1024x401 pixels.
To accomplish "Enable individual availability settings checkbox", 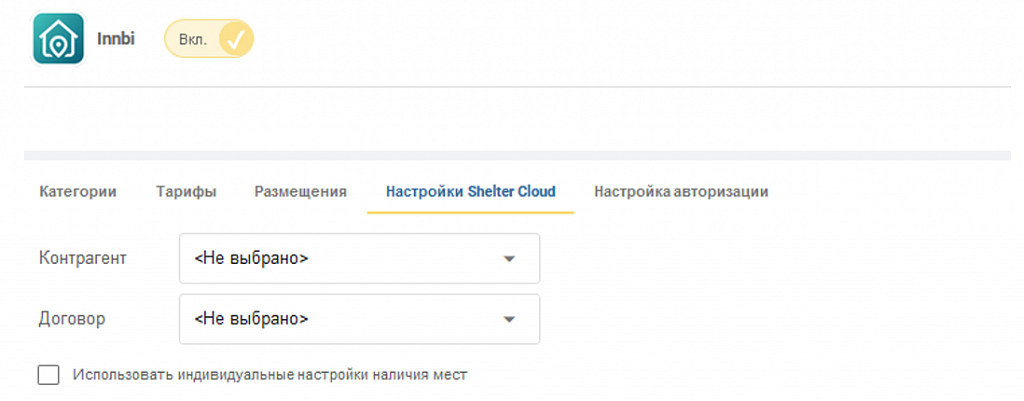I will pos(48,376).
